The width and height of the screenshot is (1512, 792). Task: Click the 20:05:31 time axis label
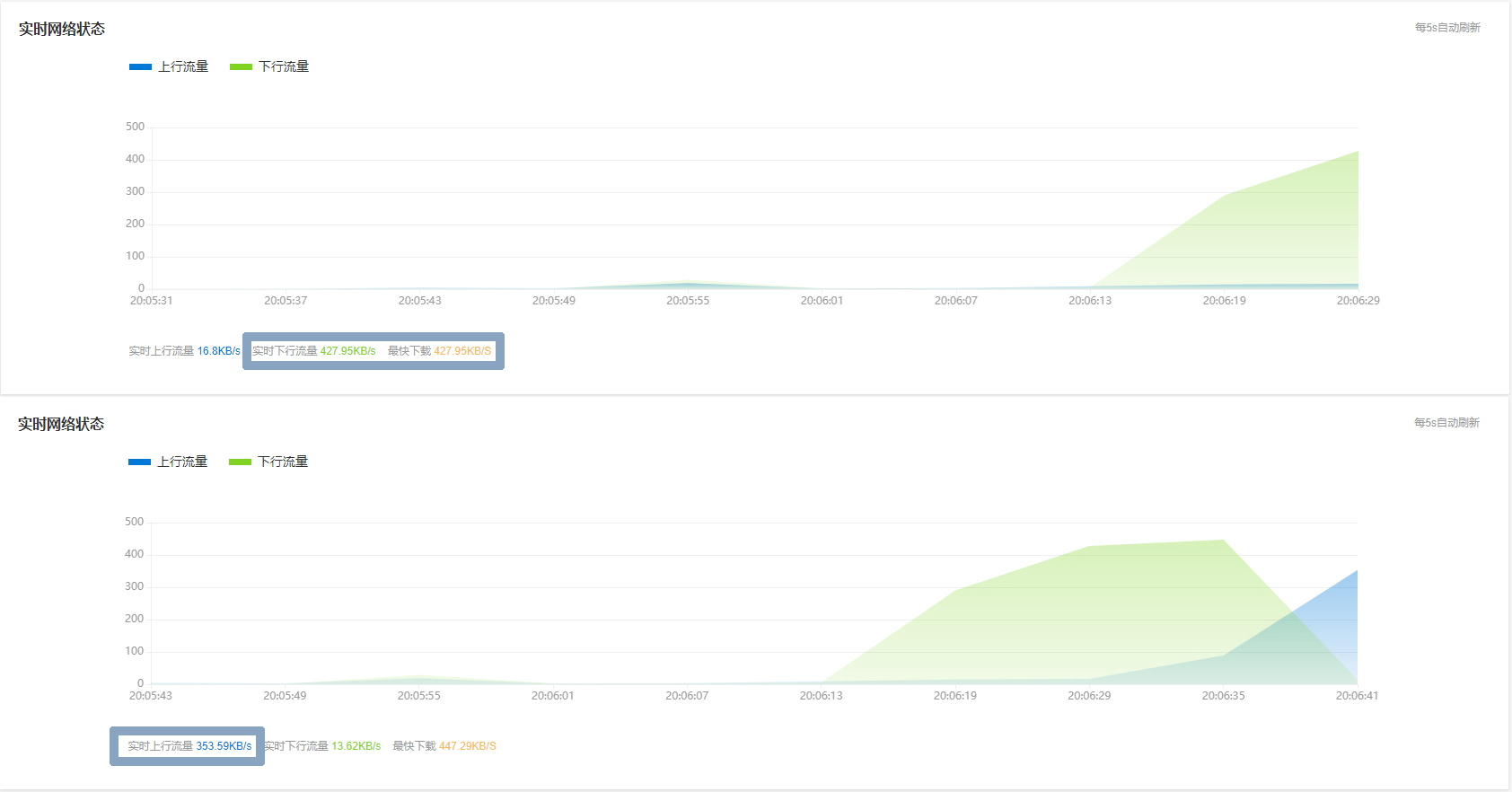coord(151,301)
